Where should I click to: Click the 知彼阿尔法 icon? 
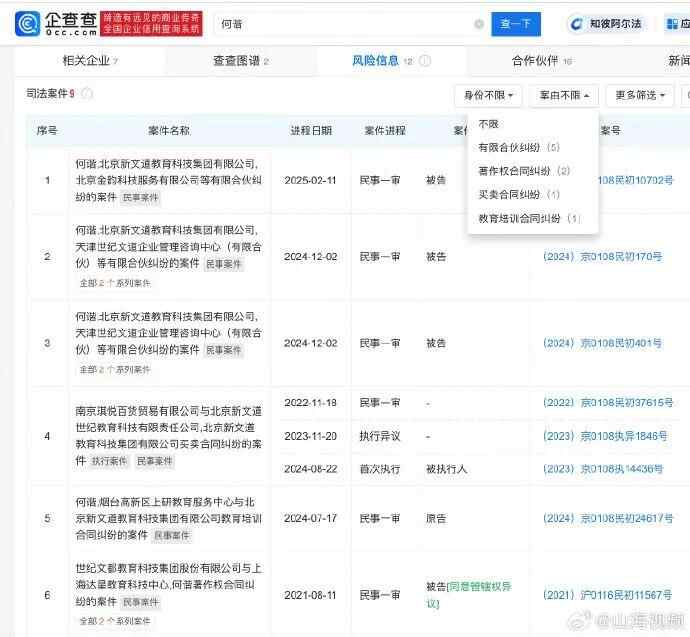pos(577,24)
